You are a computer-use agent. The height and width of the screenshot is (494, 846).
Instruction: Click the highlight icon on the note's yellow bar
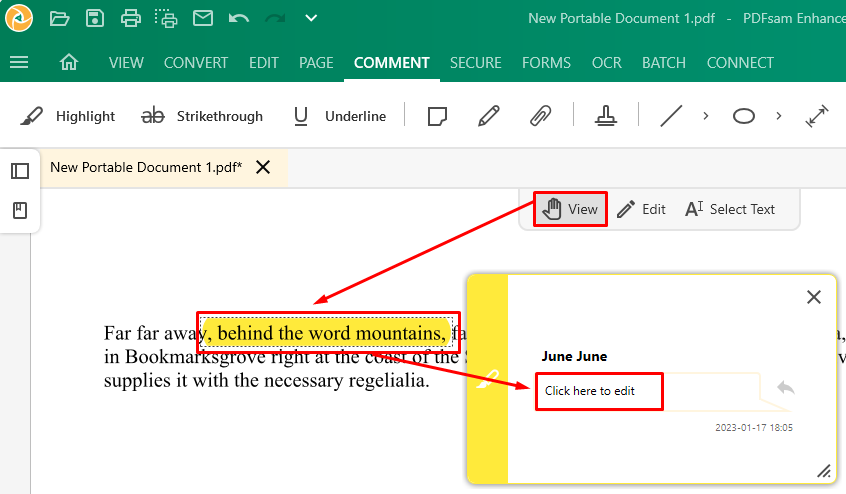click(x=487, y=379)
